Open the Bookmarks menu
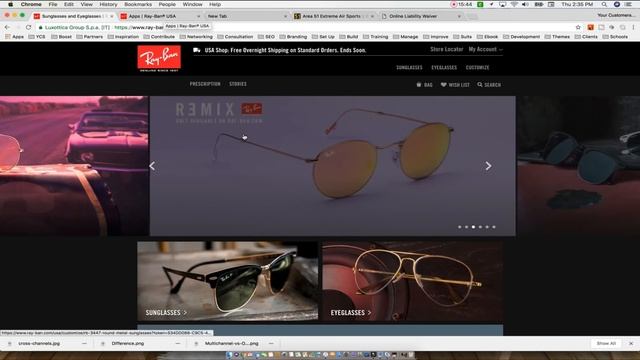The height and width of the screenshot is (360, 640). [138, 4]
